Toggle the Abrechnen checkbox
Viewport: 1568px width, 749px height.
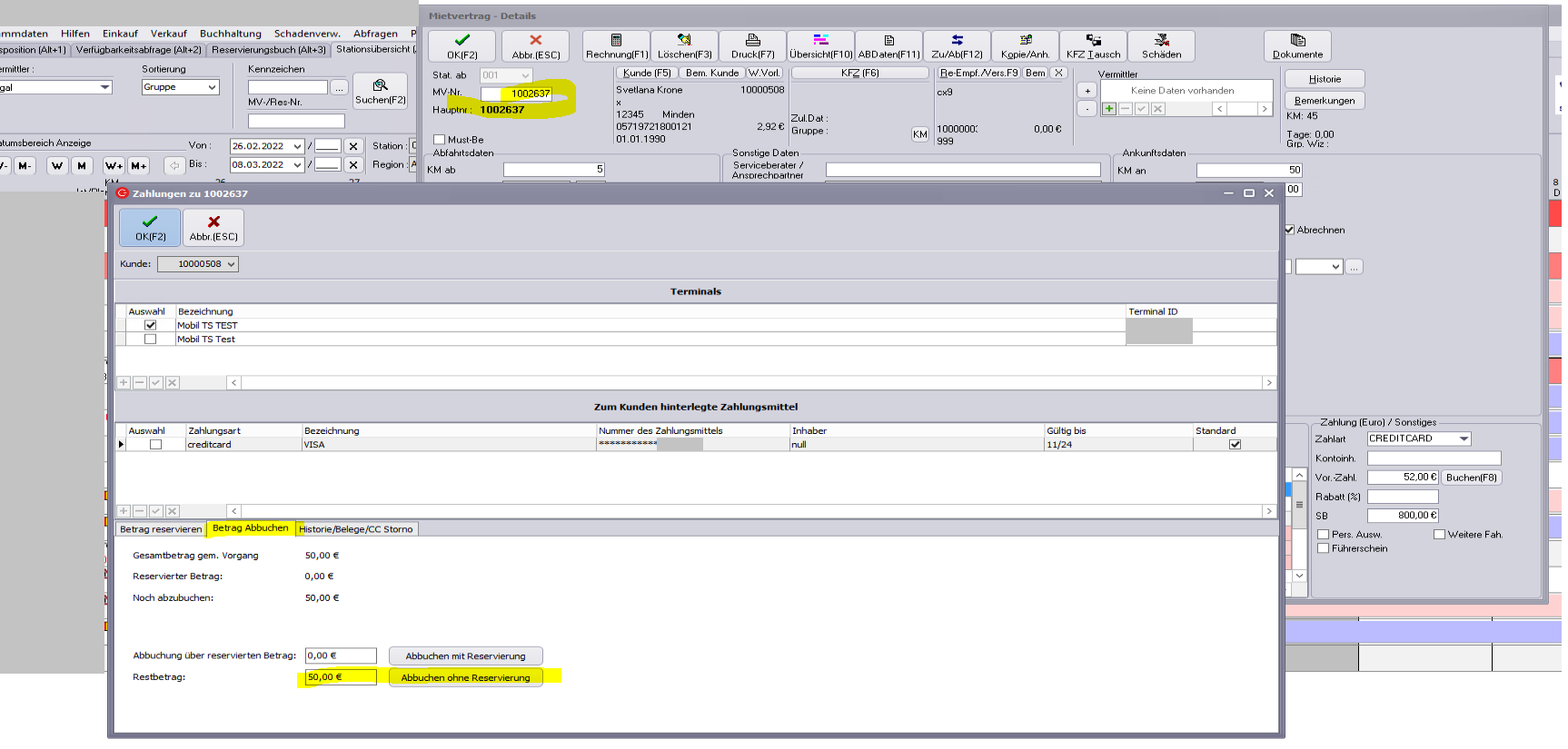click(1289, 230)
